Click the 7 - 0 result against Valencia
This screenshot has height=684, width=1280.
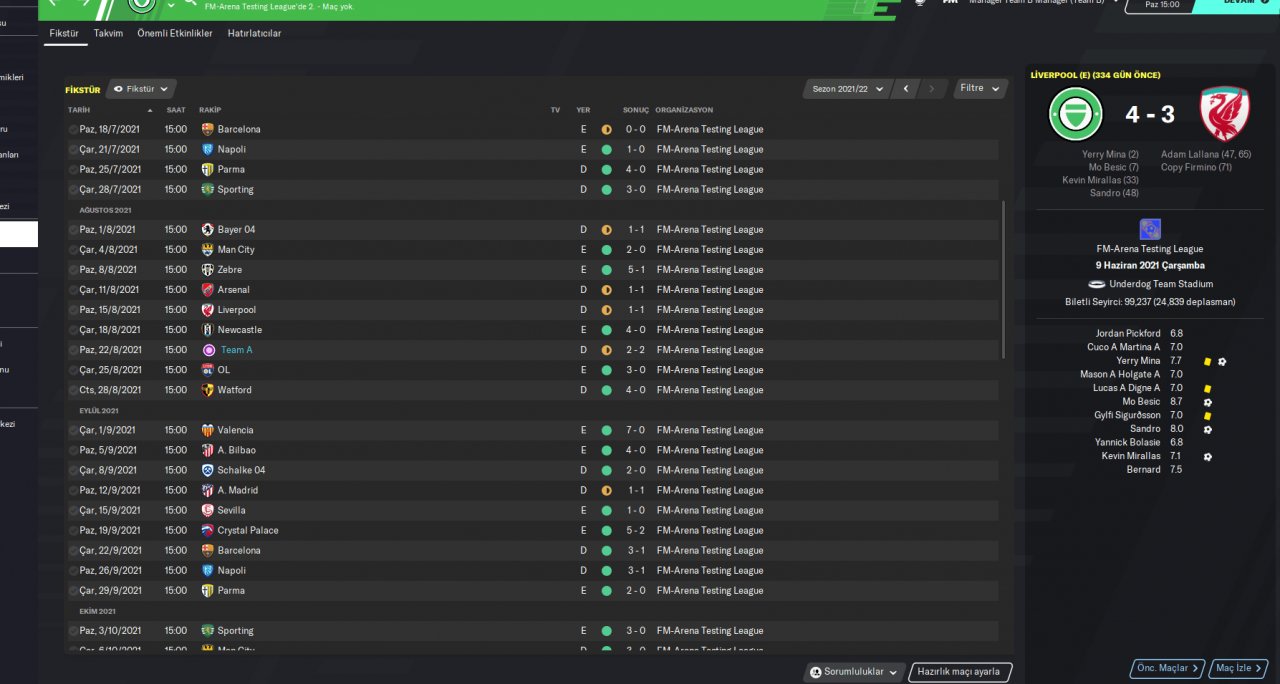tap(635, 430)
